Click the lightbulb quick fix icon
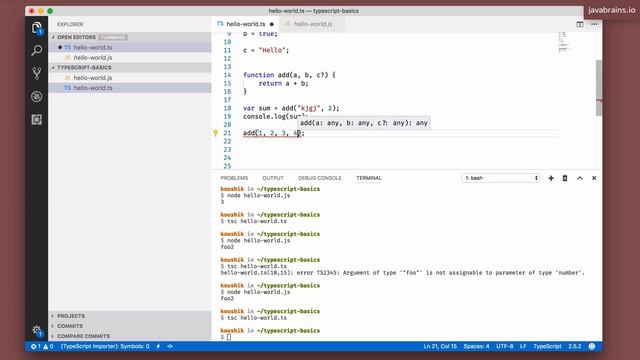640x360 pixels. (216, 133)
